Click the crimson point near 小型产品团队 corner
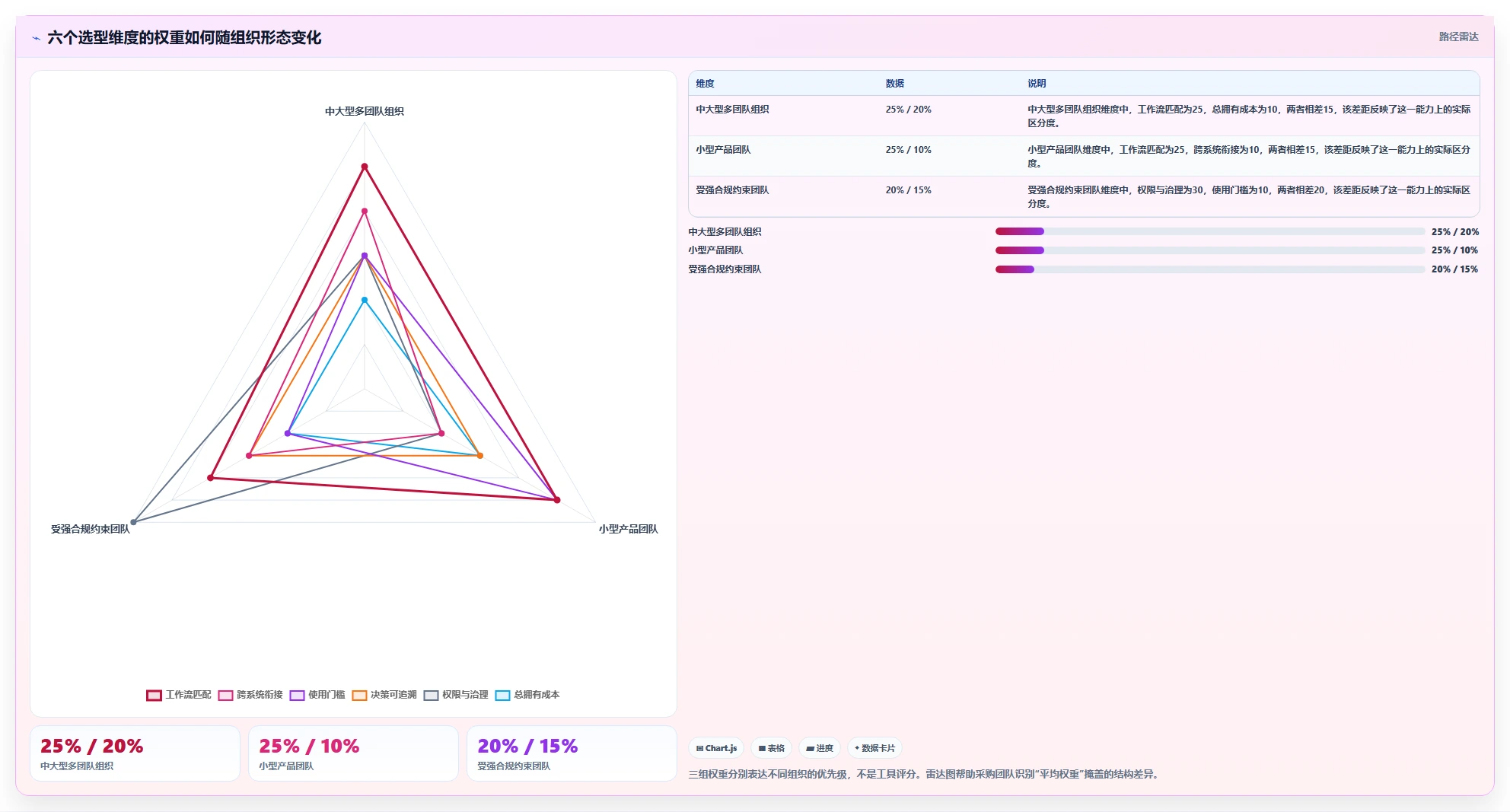1510x812 pixels. 557,500
